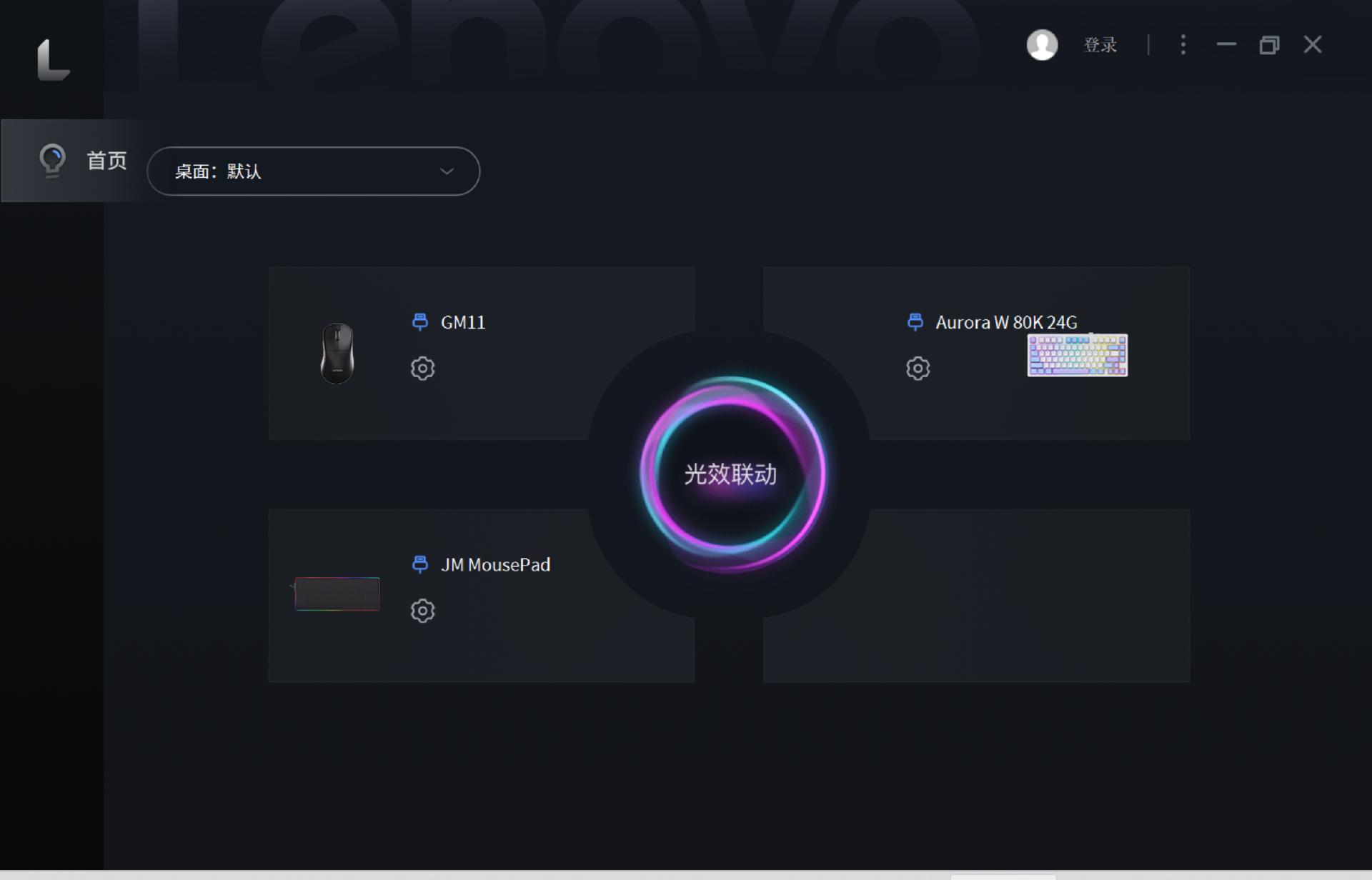Viewport: 1372px width, 880px height.
Task: Click the GM11 device name
Action: pyautogui.click(x=463, y=322)
